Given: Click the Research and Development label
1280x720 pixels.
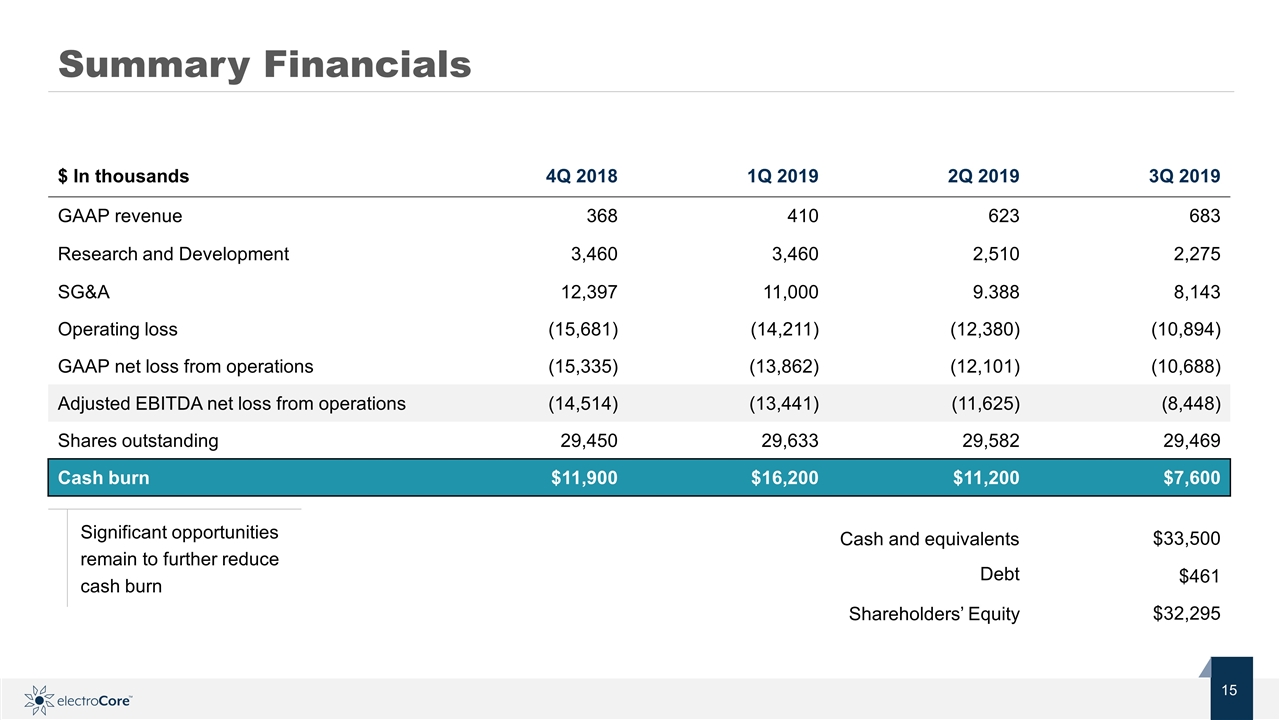Looking at the screenshot, I should pos(173,253).
